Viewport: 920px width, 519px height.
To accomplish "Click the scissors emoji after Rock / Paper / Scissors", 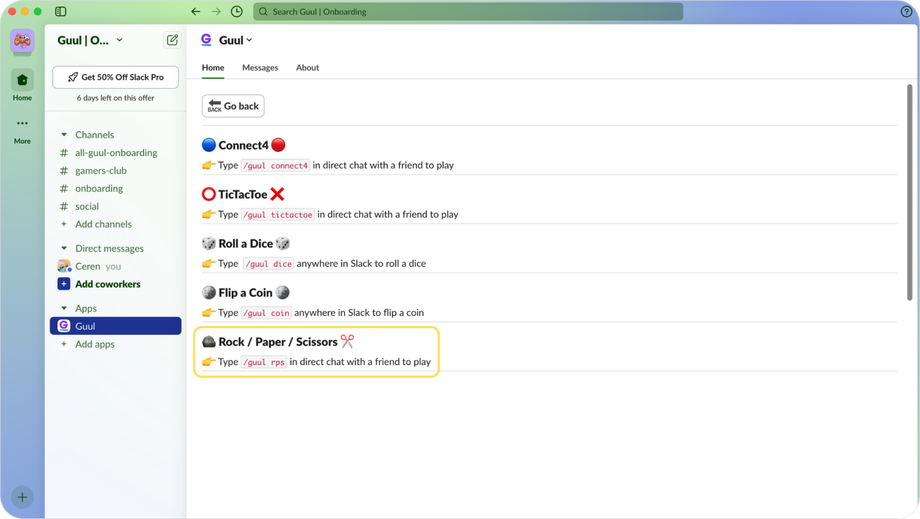I will coord(347,341).
